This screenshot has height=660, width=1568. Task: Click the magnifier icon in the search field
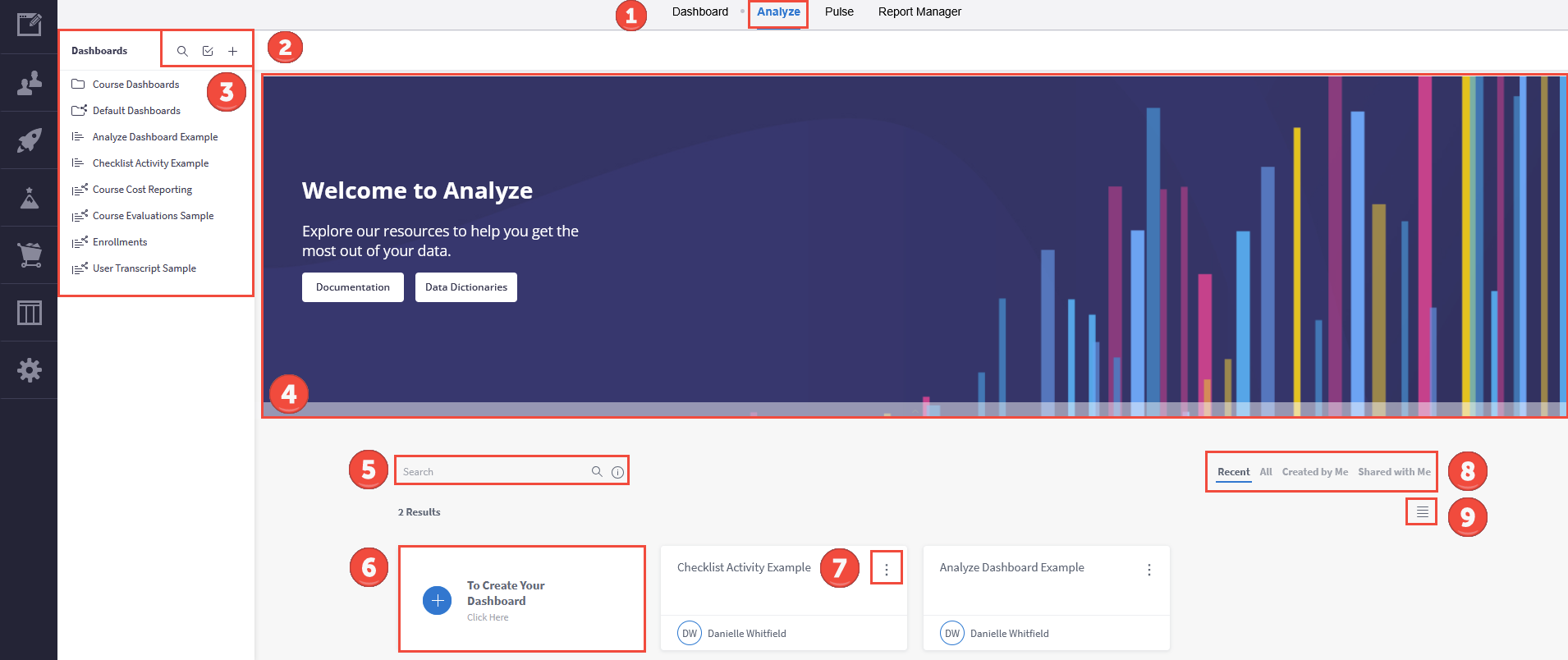(x=597, y=471)
